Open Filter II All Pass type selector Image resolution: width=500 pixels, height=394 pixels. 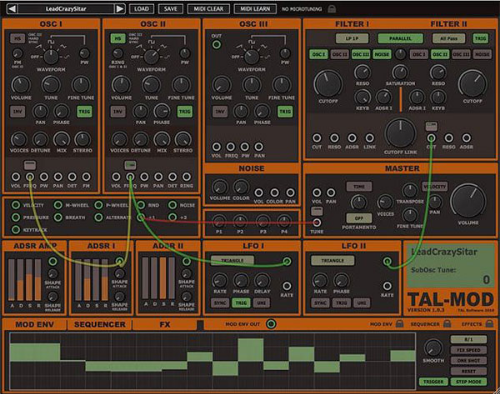(449, 38)
